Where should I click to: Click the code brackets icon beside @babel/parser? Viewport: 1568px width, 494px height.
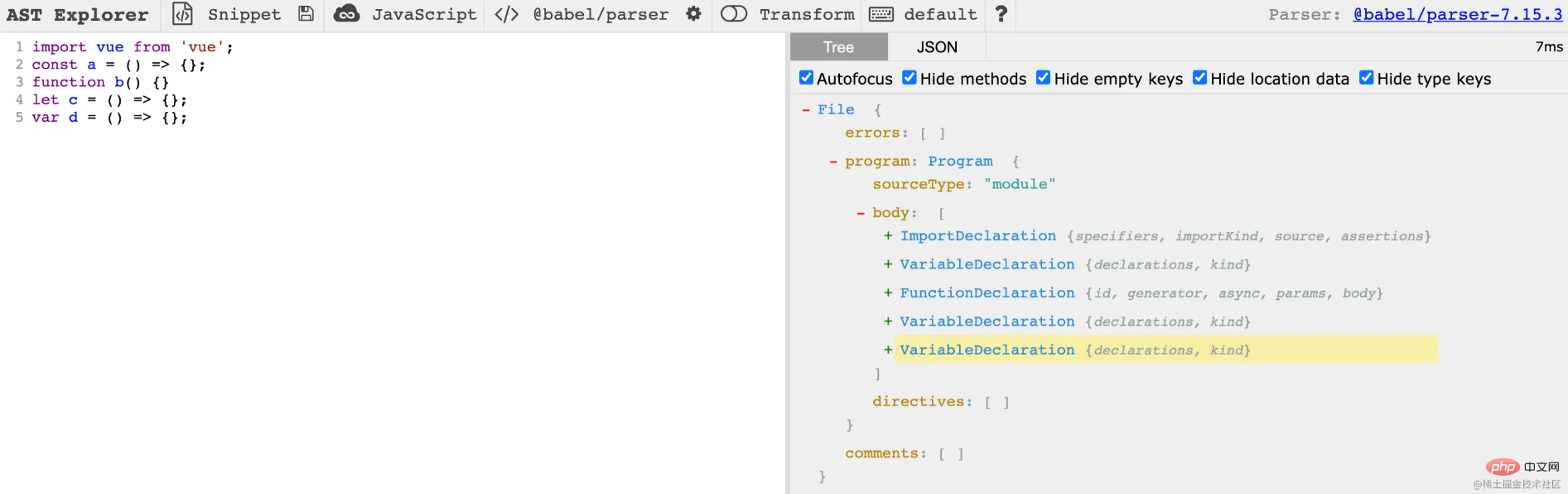[x=506, y=14]
